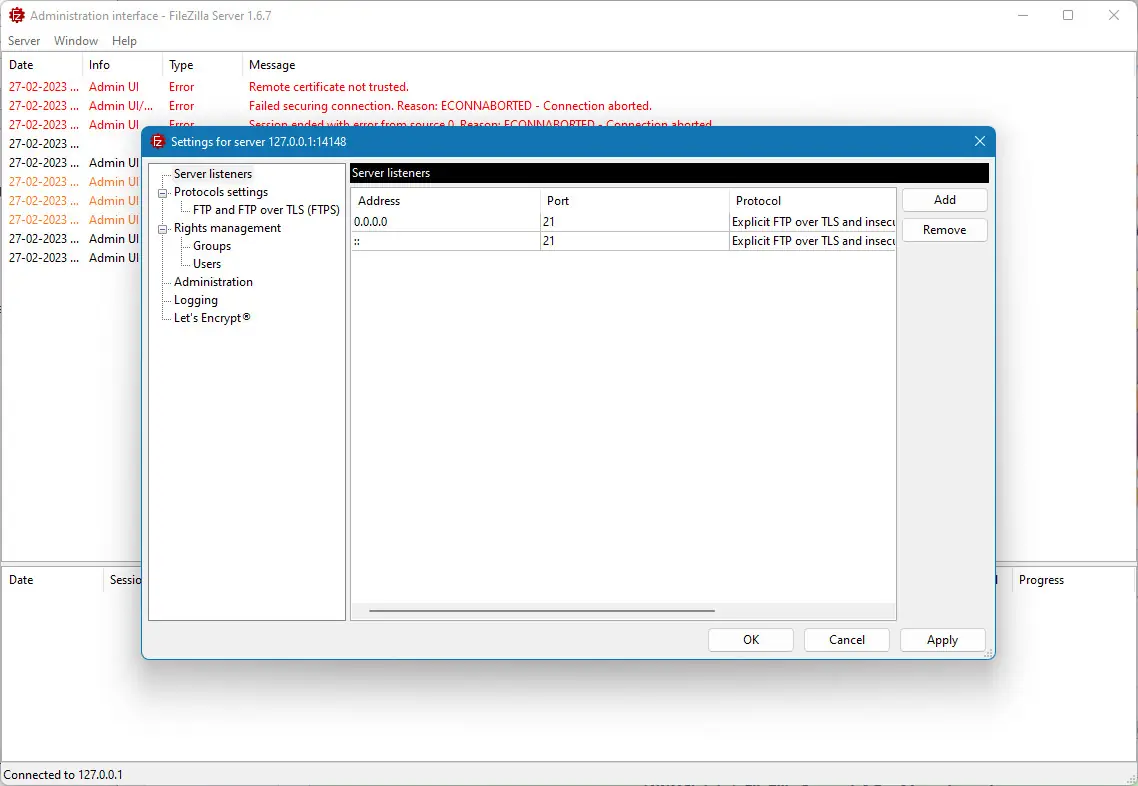Click the Address column header
The width and height of the screenshot is (1138, 786).
(446, 201)
